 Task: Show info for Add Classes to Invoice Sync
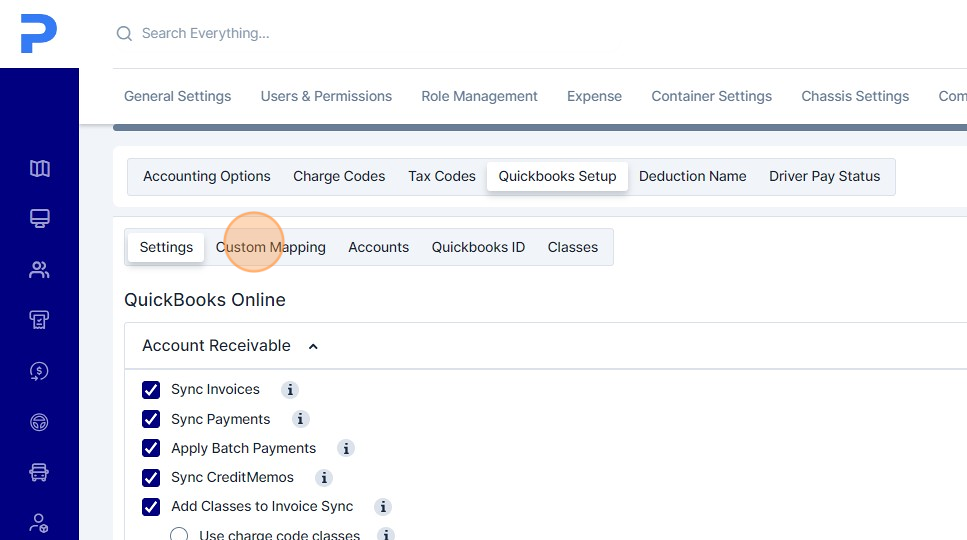pos(383,507)
